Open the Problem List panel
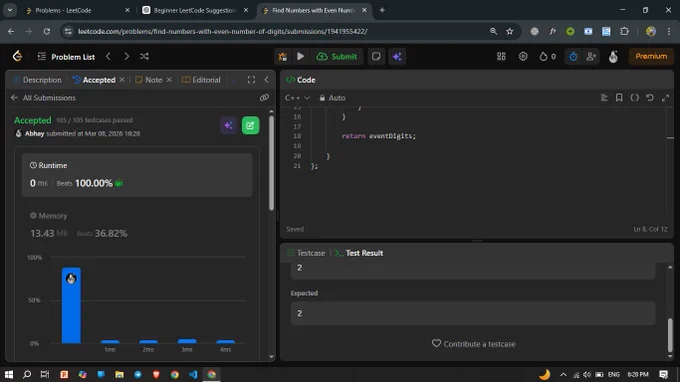This screenshot has height=382, width=680. coord(66,57)
